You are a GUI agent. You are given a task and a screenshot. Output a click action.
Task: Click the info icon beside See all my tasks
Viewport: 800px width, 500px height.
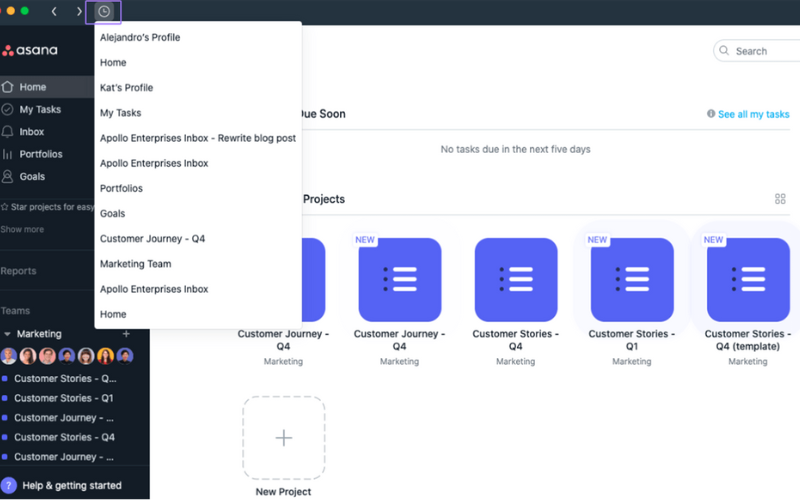711,113
